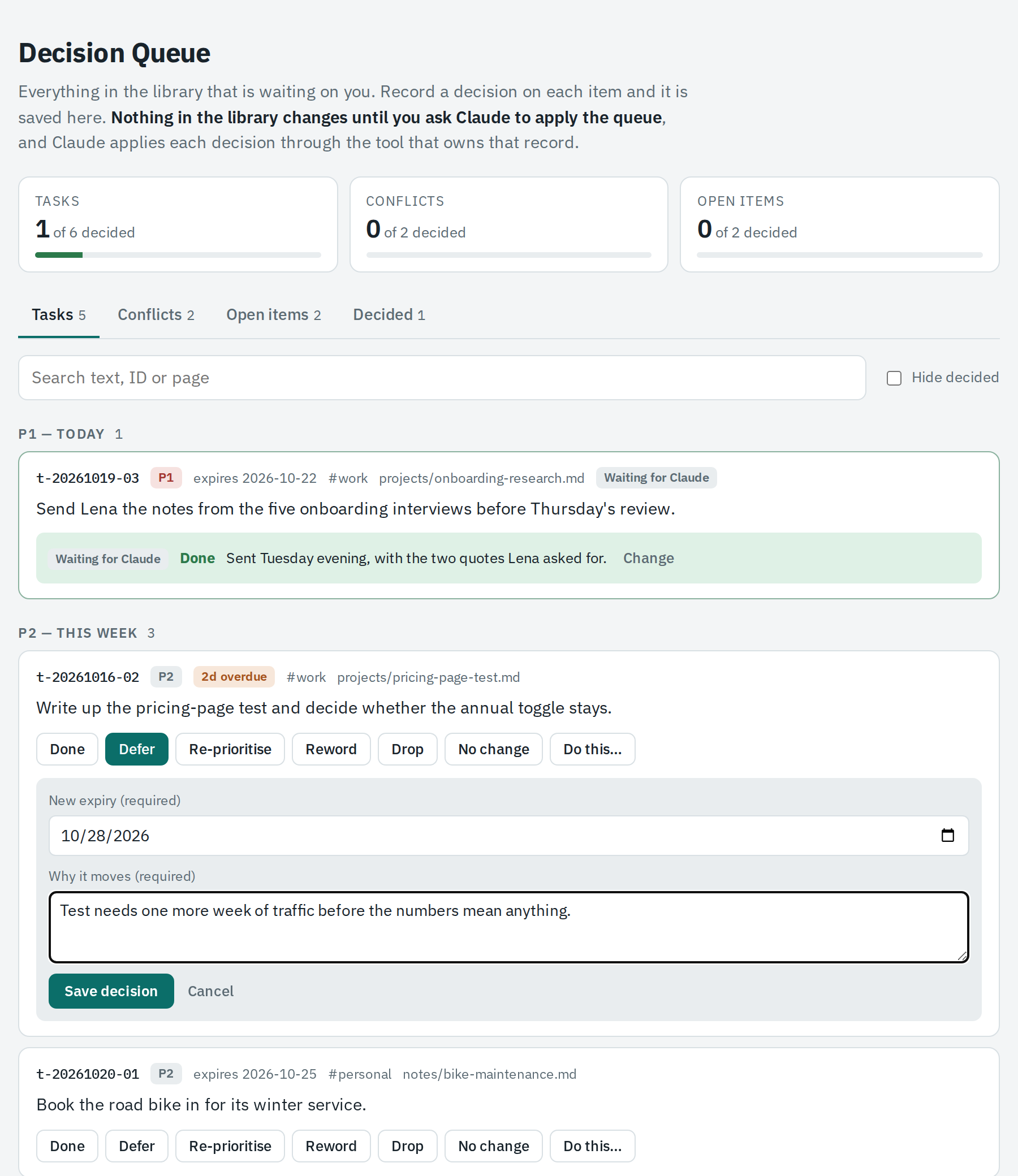Click task ID t-20261020-01

88,1074
